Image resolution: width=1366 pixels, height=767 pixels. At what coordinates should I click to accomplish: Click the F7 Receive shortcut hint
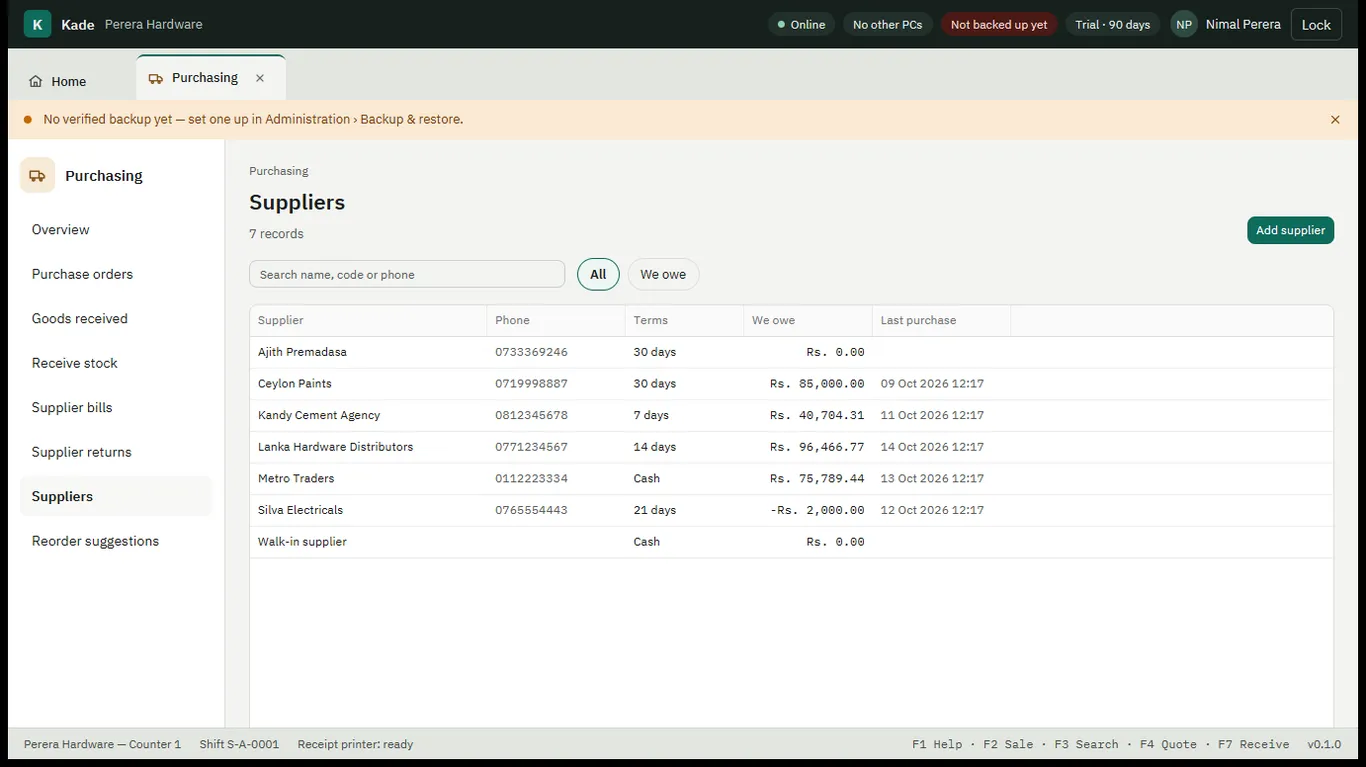(x=1253, y=744)
